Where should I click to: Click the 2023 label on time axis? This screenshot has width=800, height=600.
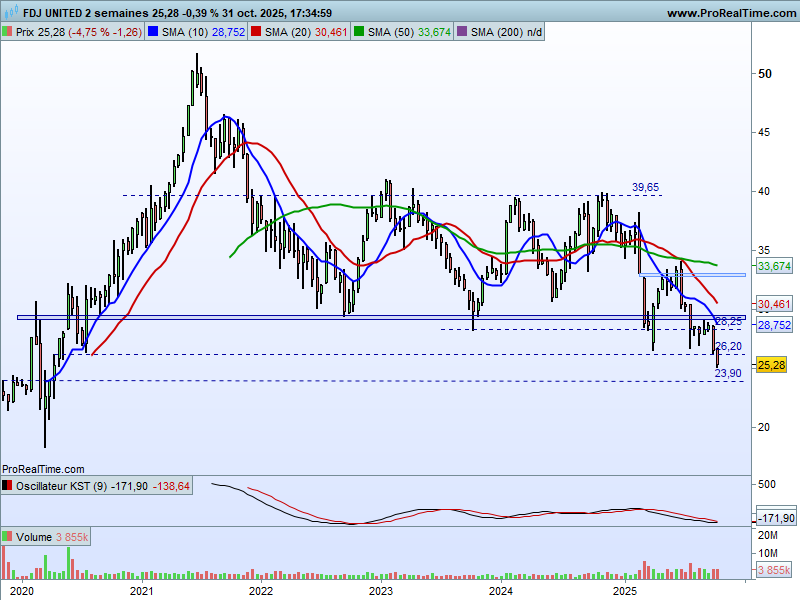pyautogui.click(x=381, y=591)
